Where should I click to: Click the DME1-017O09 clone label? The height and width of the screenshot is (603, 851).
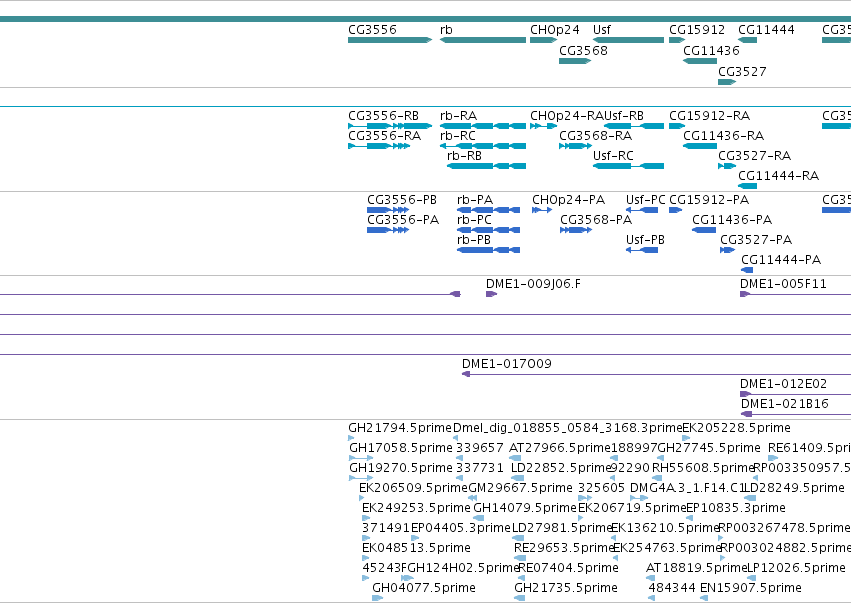point(507,364)
